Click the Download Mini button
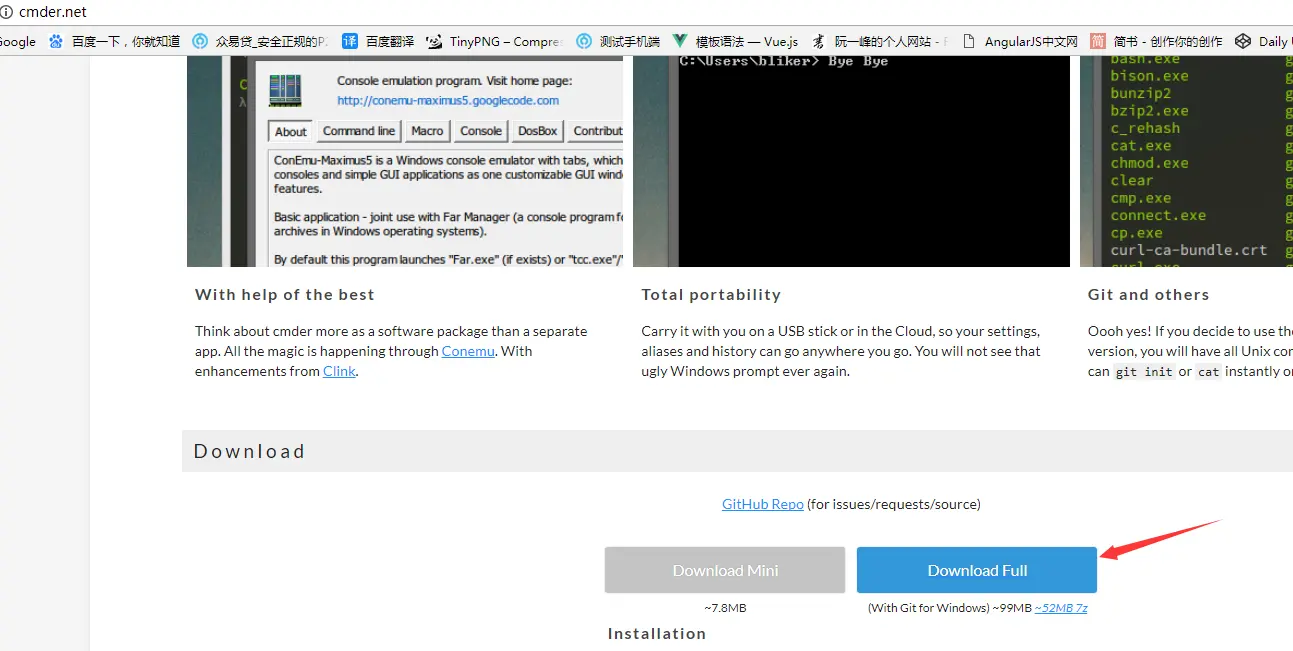1293x651 pixels. point(725,570)
